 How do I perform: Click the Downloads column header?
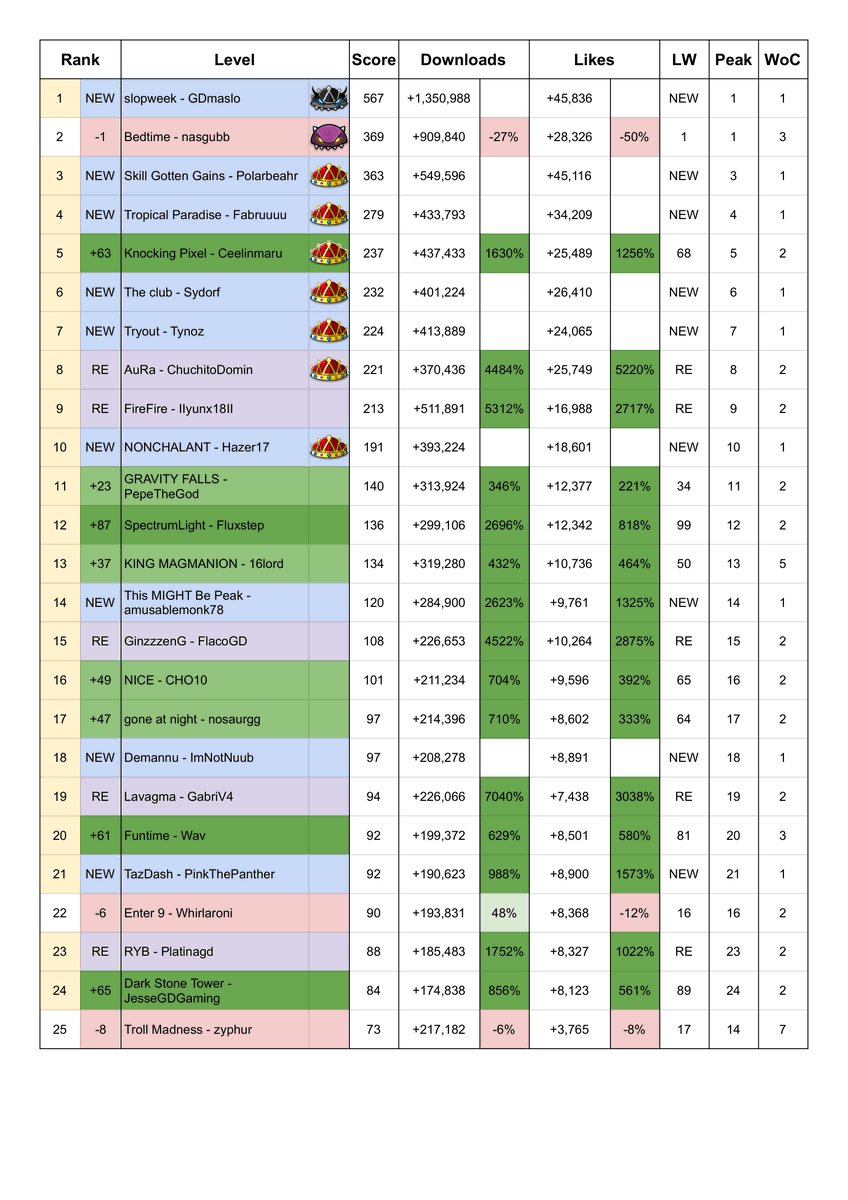pyautogui.click(x=464, y=60)
